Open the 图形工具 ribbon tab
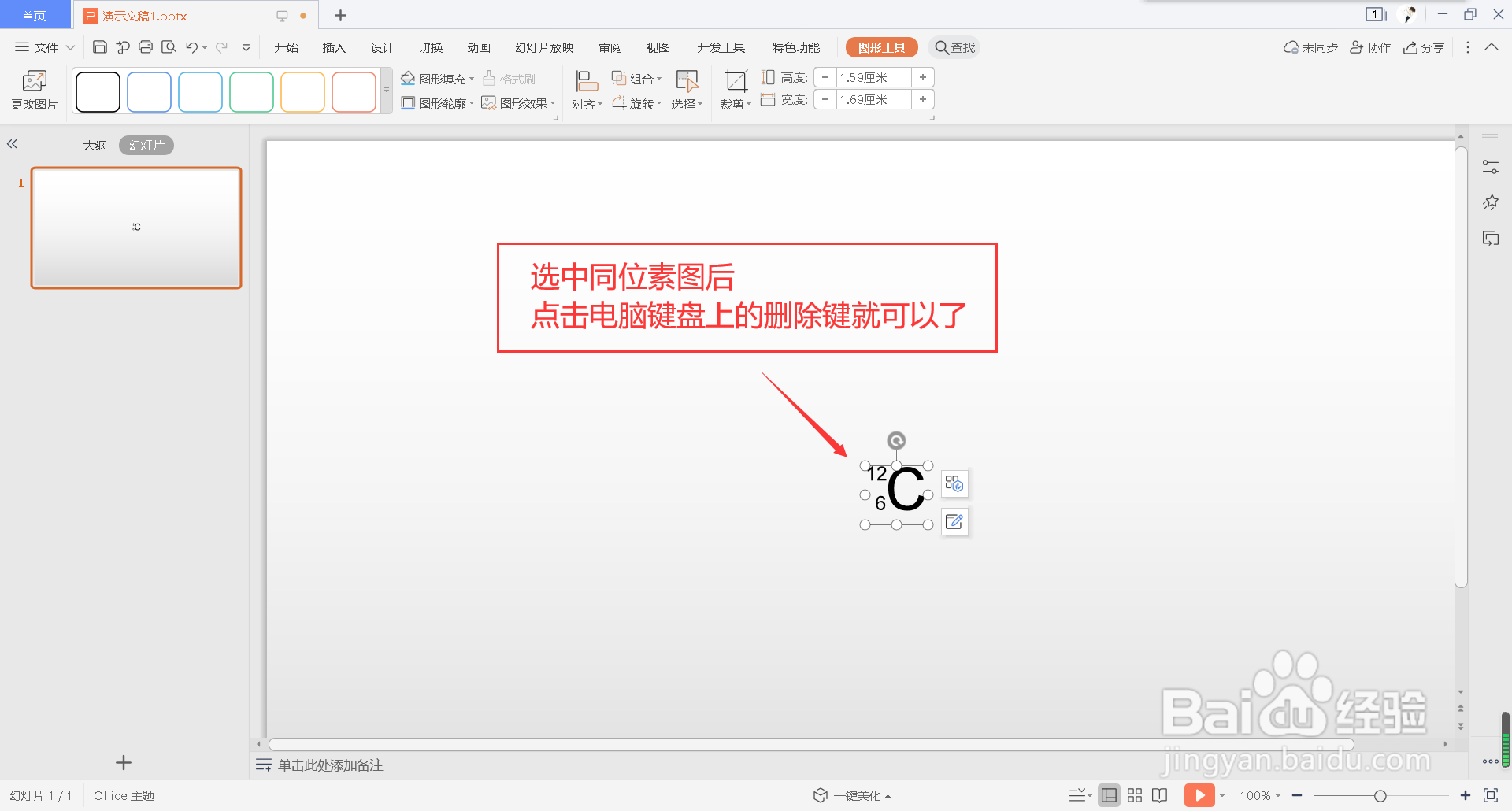This screenshot has height=811, width=1512. 882,47
